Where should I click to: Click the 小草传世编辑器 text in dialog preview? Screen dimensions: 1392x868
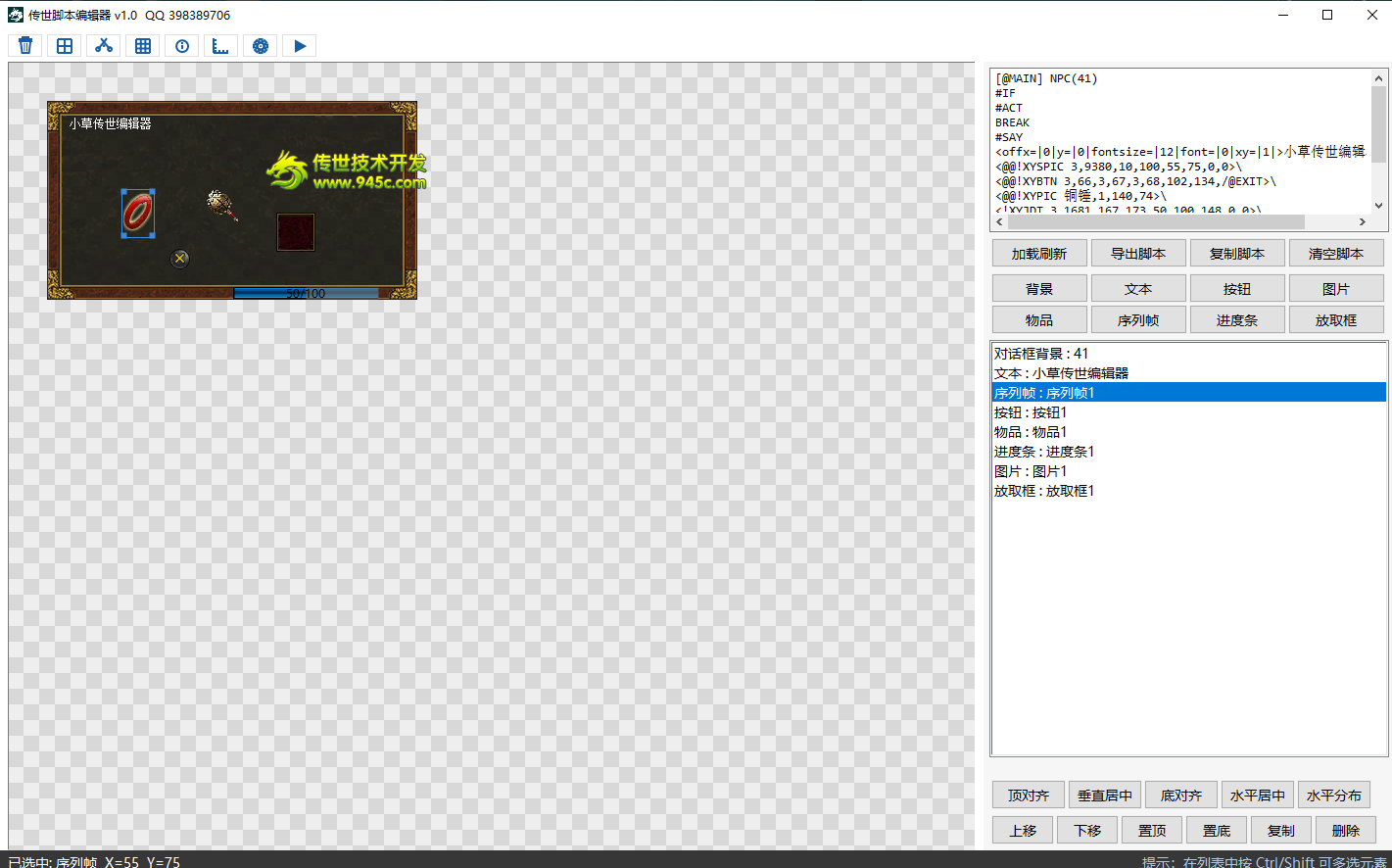(110, 123)
